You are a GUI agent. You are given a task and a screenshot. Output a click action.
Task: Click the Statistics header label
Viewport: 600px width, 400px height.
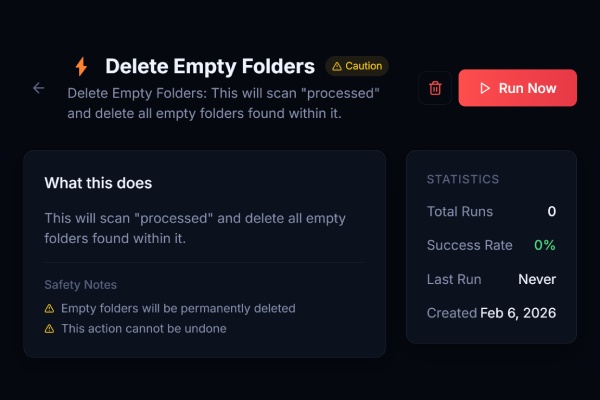coord(463,179)
